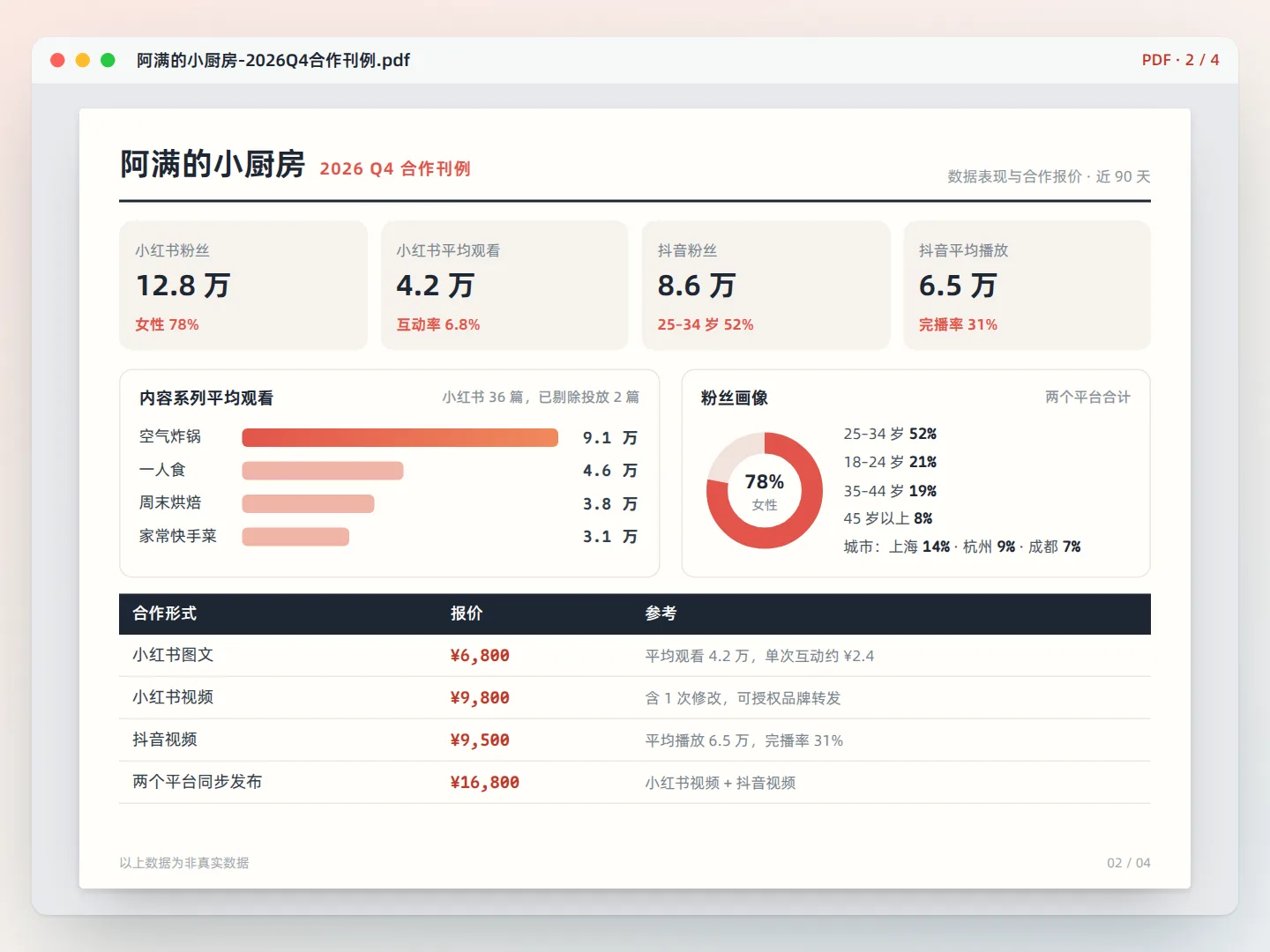Click the 空气炸锅 series label
This screenshot has width=1270, height=952.
170,436
